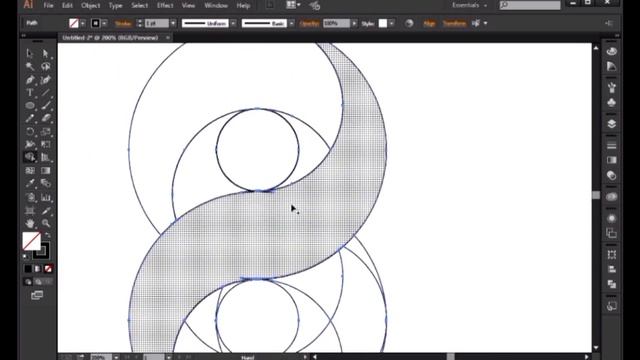This screenshot has height=360, width=640.
Task: Open the Object menu
Action: [x=91, y=6]
